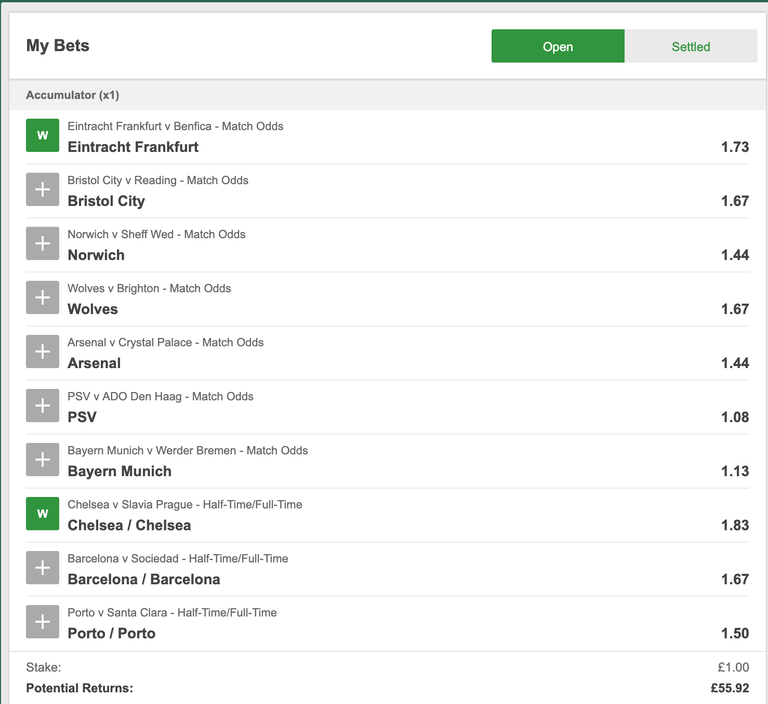Click the 1.44 odds for Norwich

point(735,255)
